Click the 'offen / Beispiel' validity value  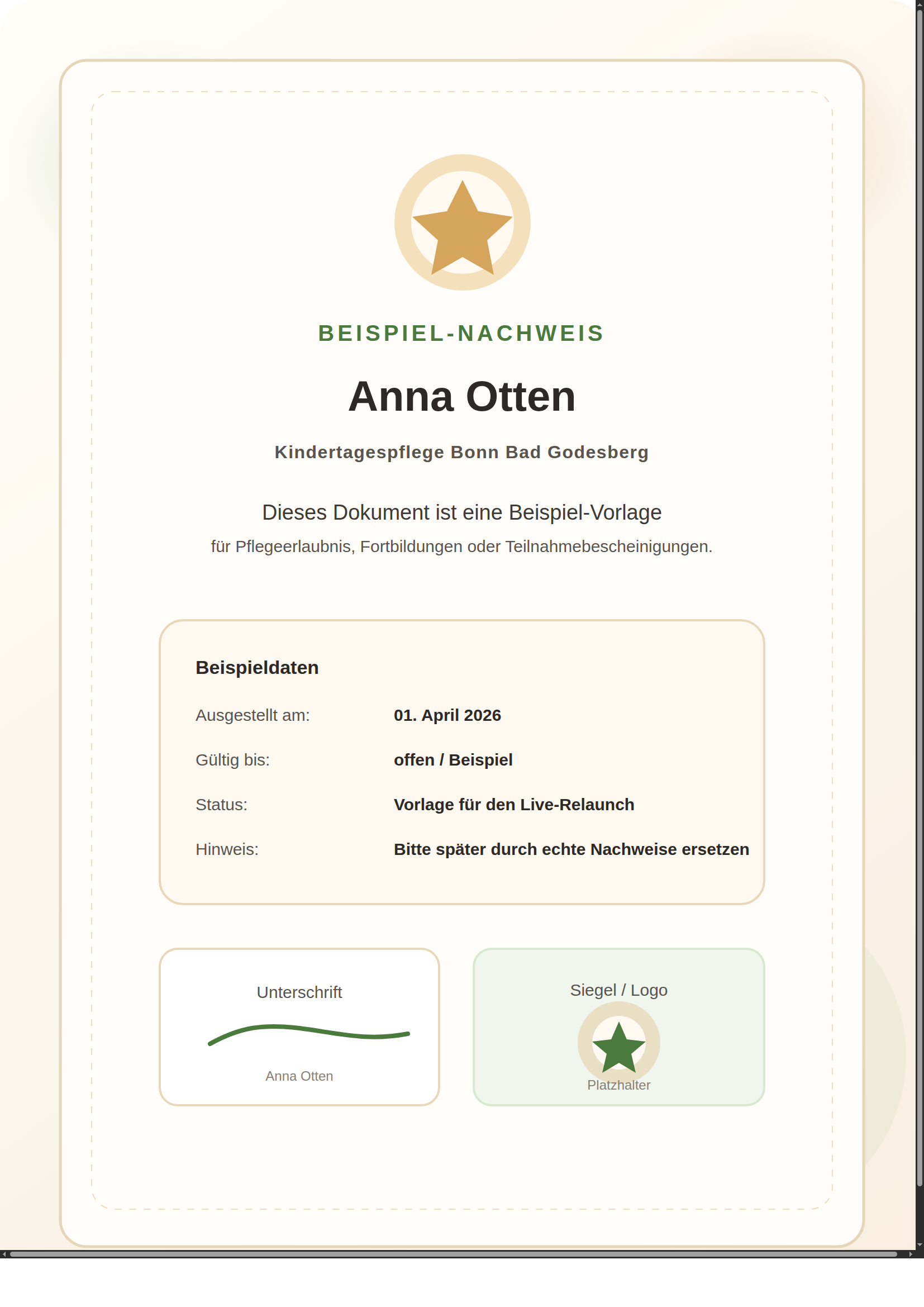pyautogui.click(x=453, y=760)
